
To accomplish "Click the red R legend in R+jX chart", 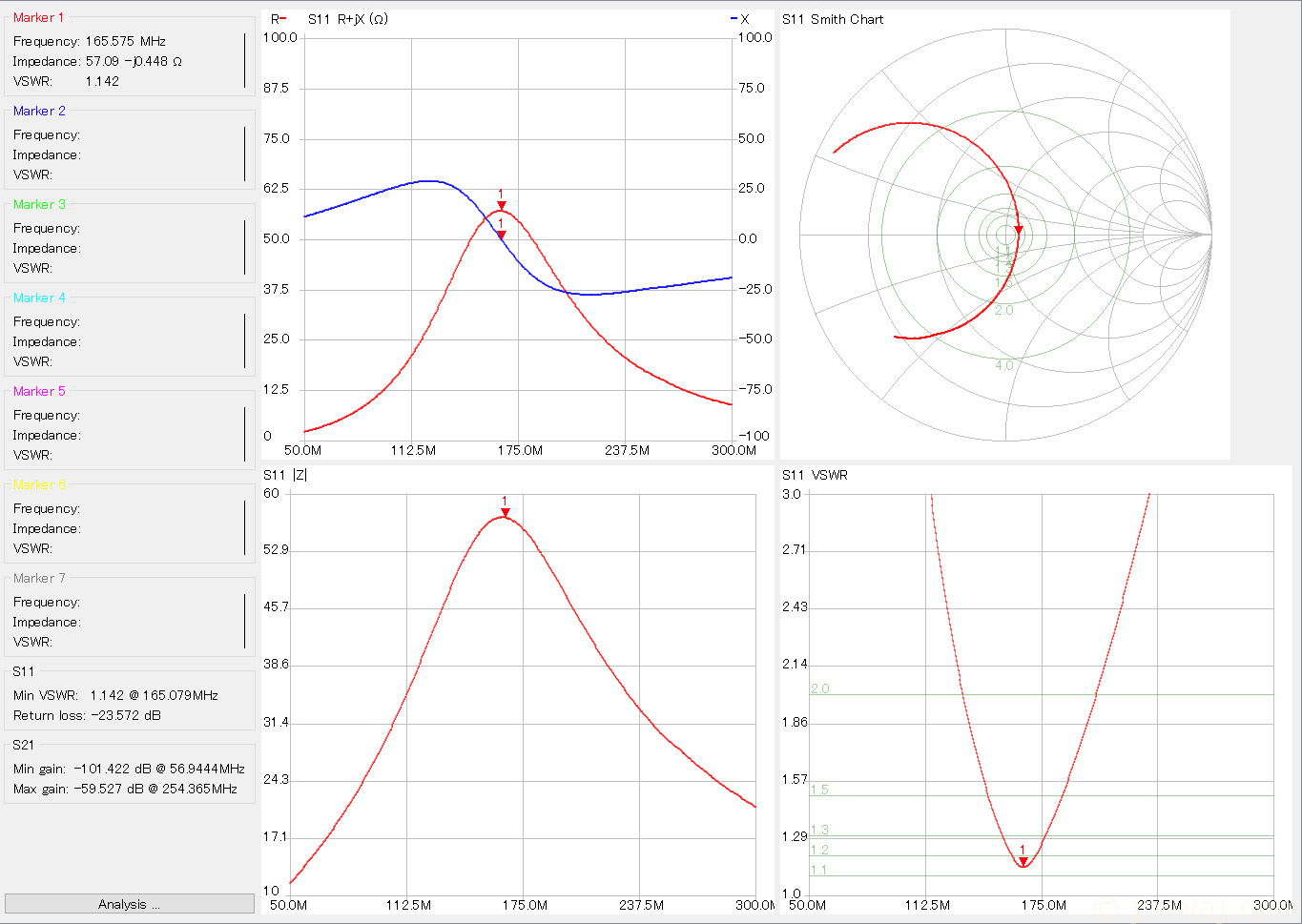I will [x=279, y=19].
